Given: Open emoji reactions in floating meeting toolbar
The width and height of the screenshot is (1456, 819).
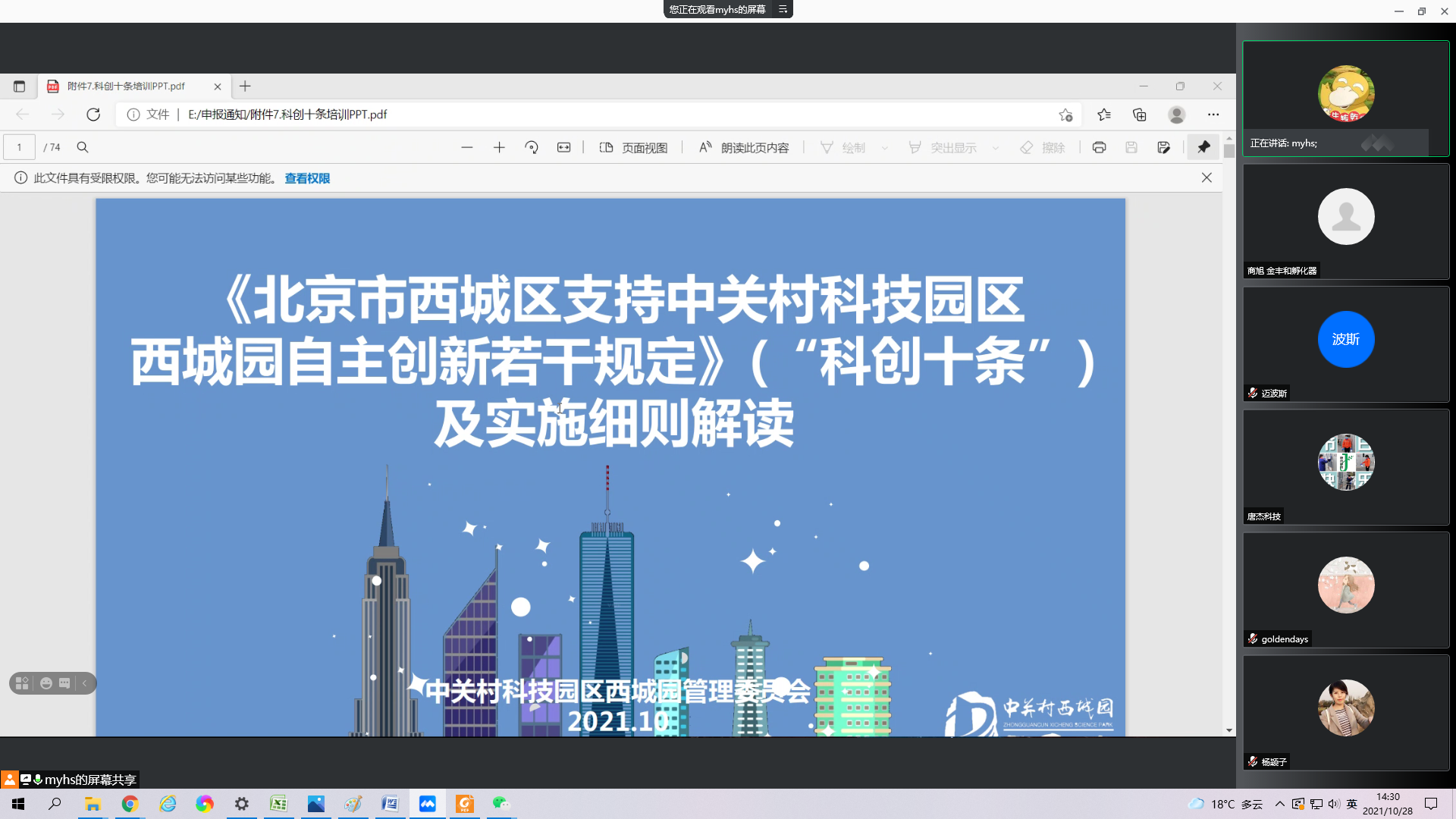Looking at the screenshot, I should click(46, 683).
